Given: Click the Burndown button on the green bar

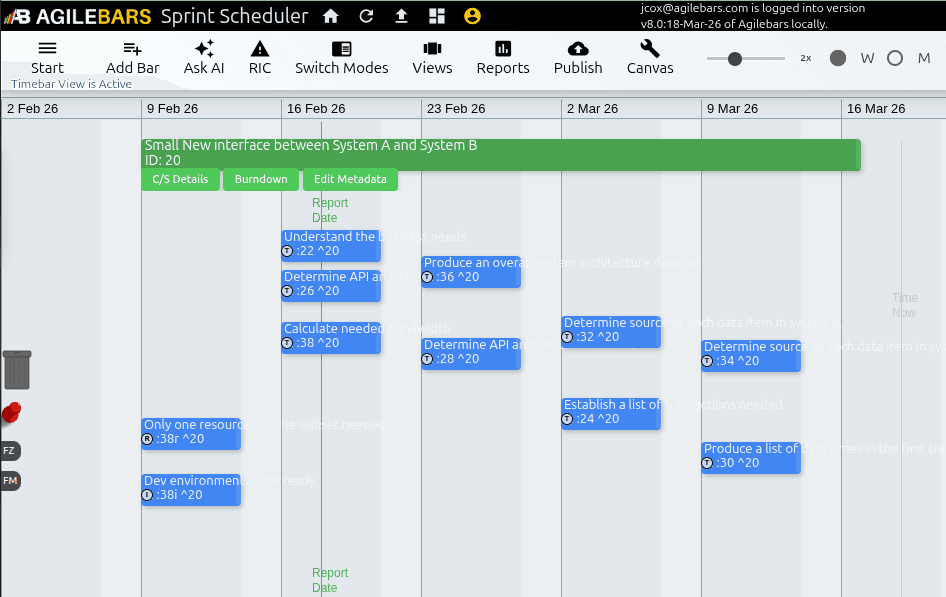Looking at the screenshot, I should 261,180.
